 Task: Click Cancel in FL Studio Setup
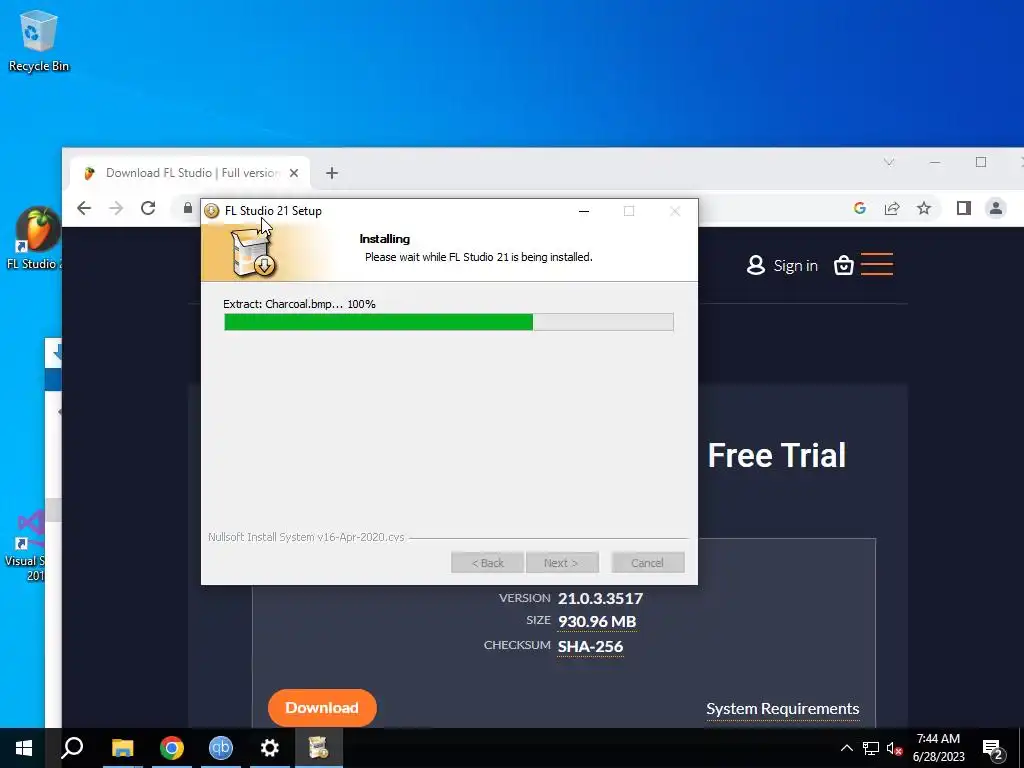pyautogui.click(x=648, y=563)
